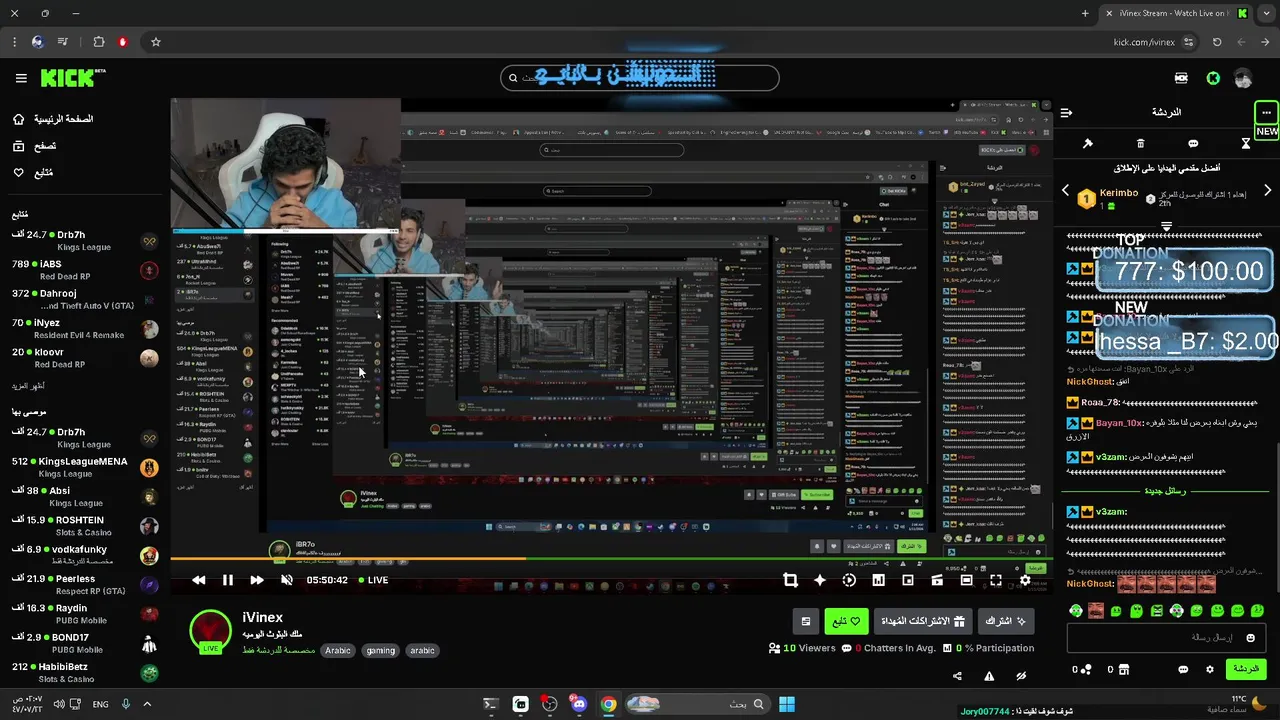Follow iVinex with the green button
1280x720 pixels.
[846, 621]
